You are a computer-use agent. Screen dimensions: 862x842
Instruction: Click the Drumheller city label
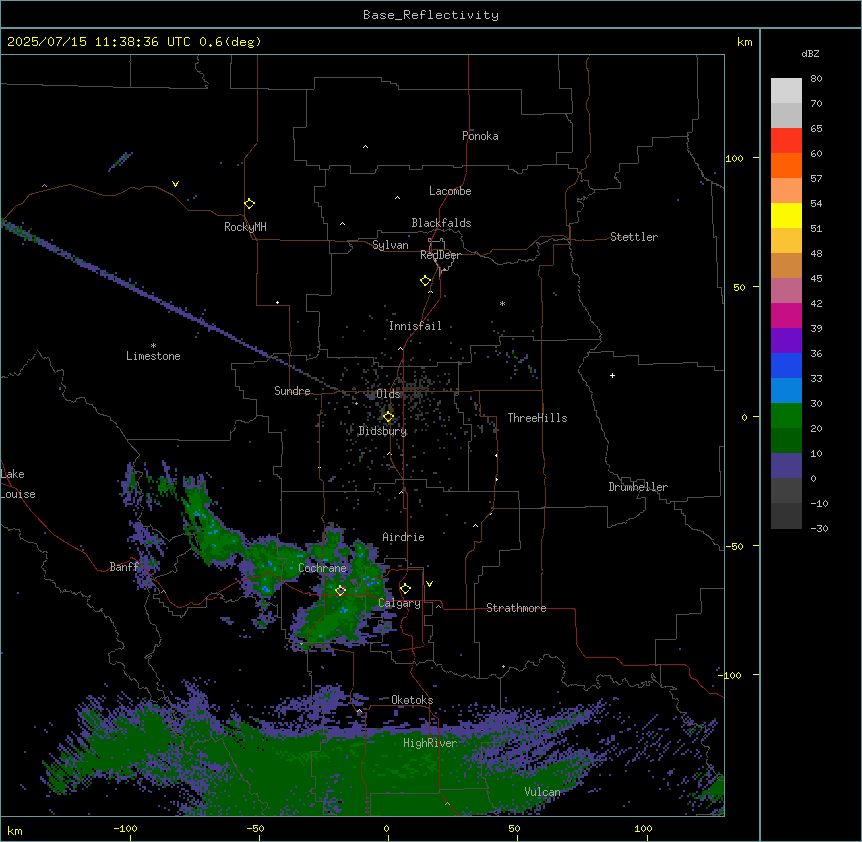click(x=638, y=487)
